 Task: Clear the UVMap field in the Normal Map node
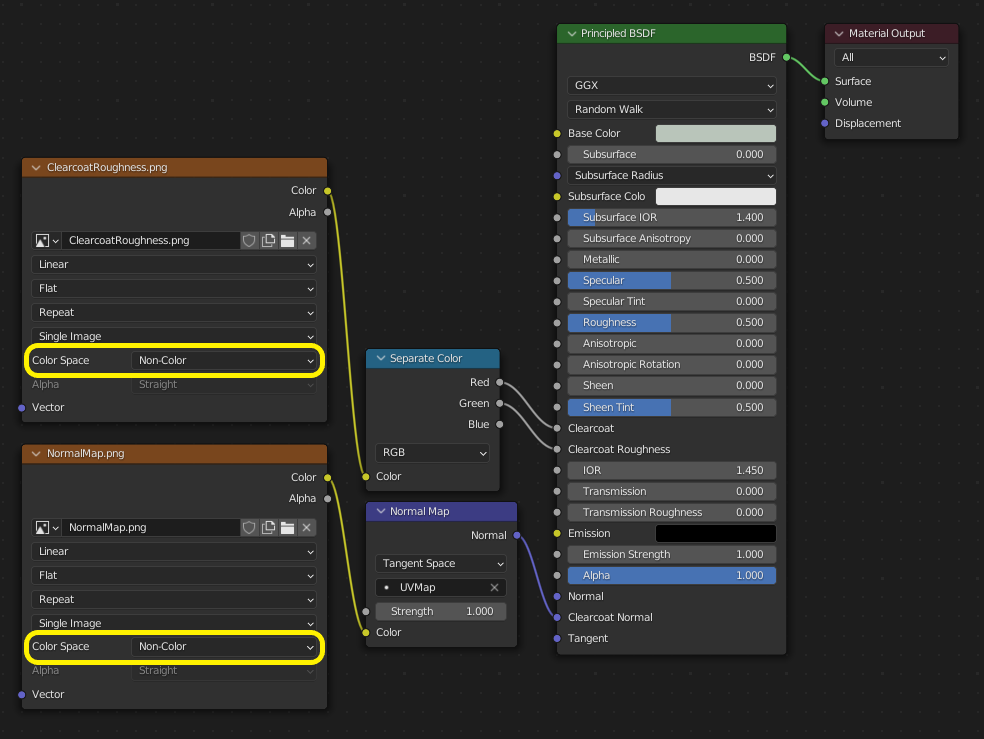click(x=494, y=587)
